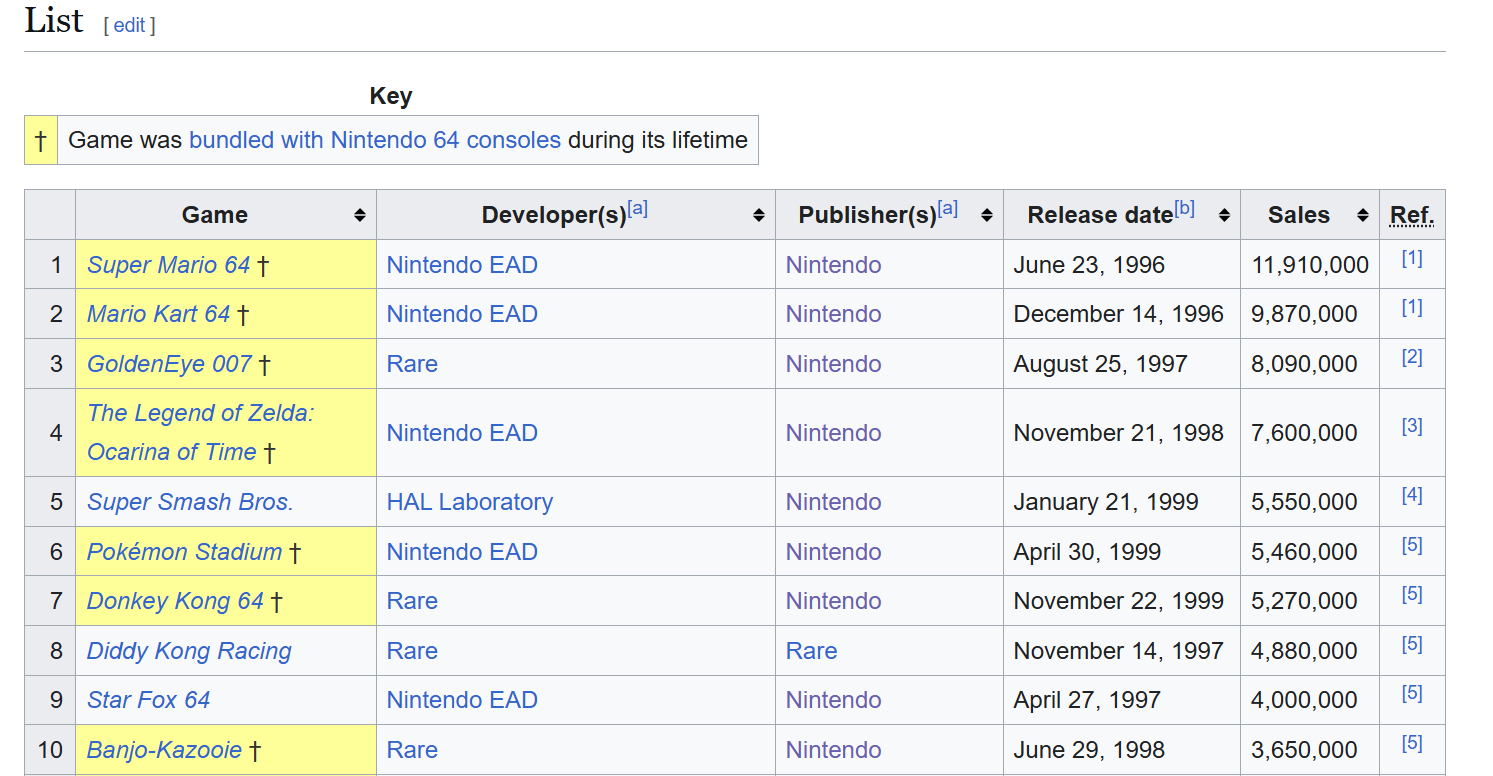This screenshot has width=1493, height=776.
Task: Go to the Super Smash Bros. game page
Action: (x=190, y=502)
